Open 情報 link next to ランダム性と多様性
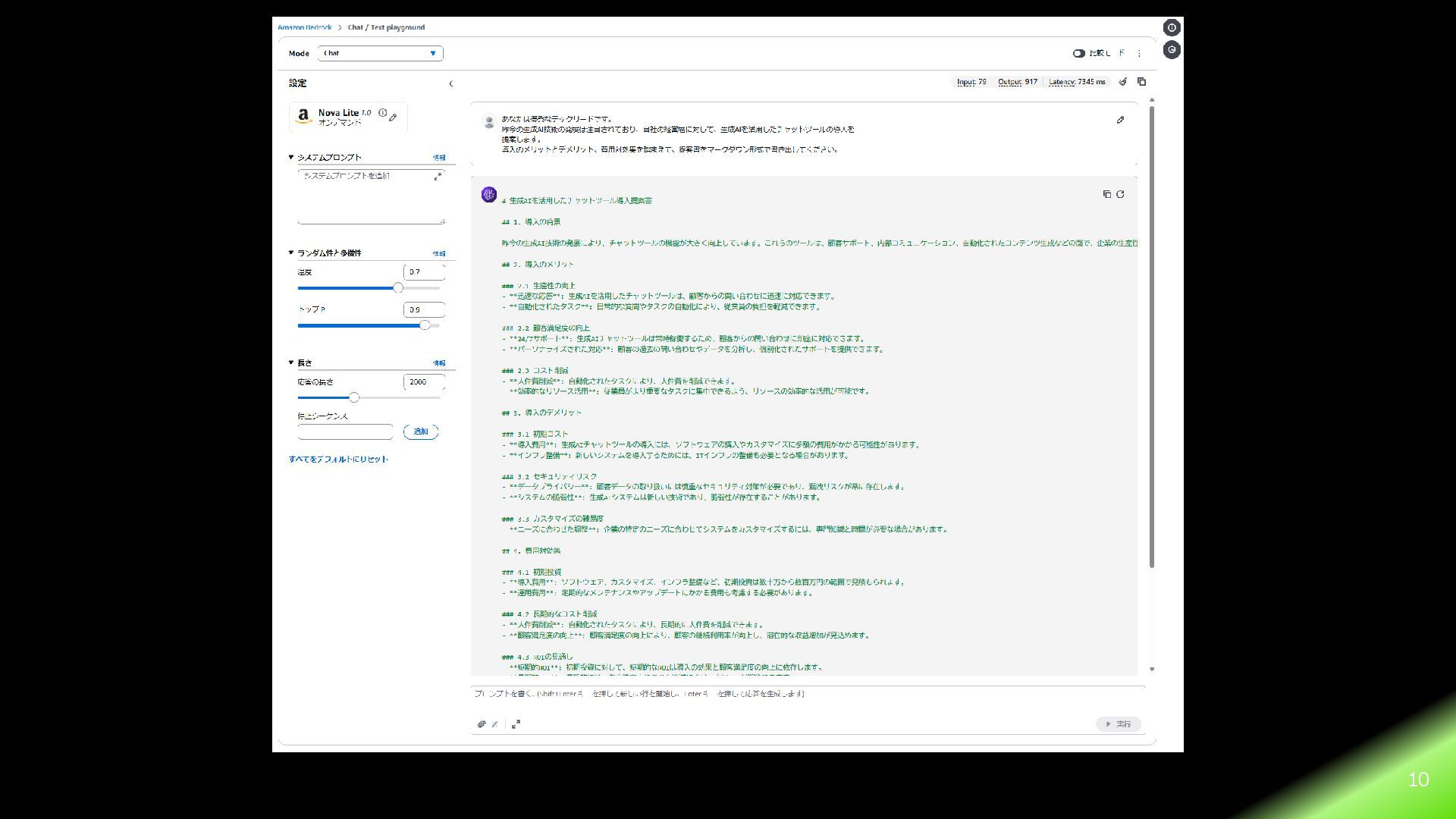Viewport: 1456px width, 819px height. pos(439,254)
